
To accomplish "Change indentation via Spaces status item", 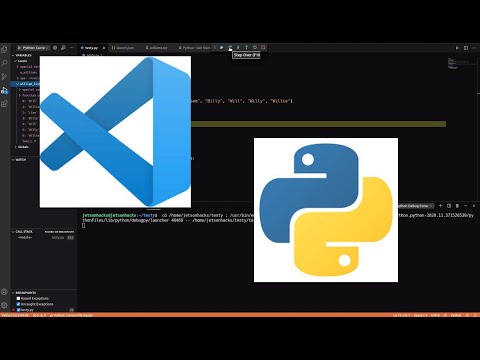I will pyautogui.click(x=420, y=315).
